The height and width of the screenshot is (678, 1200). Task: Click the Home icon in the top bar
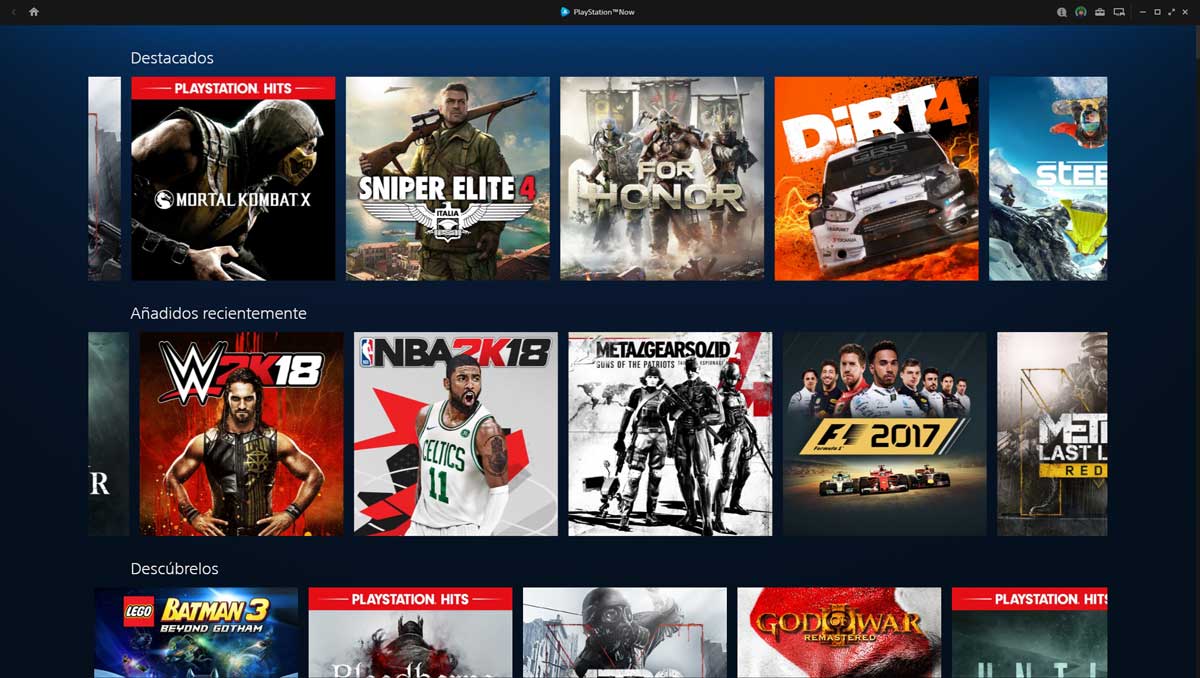(x=34, y=12)
